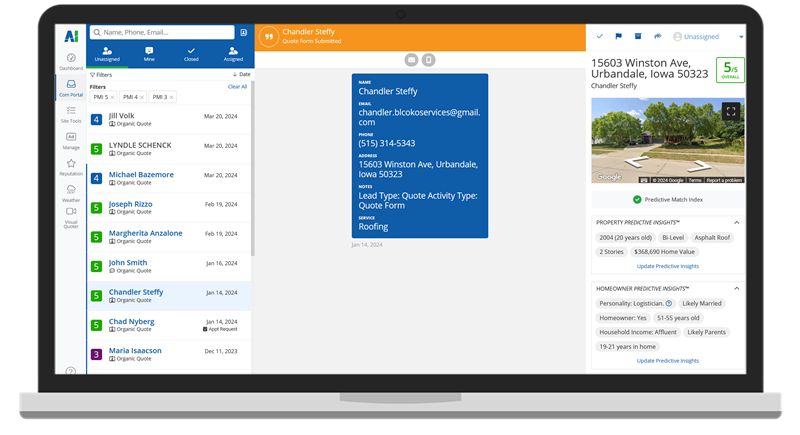Open the Unassigned assignee dropdown arrow
Viewport: 800px width, 435px height.
click(x=741, y=37)
